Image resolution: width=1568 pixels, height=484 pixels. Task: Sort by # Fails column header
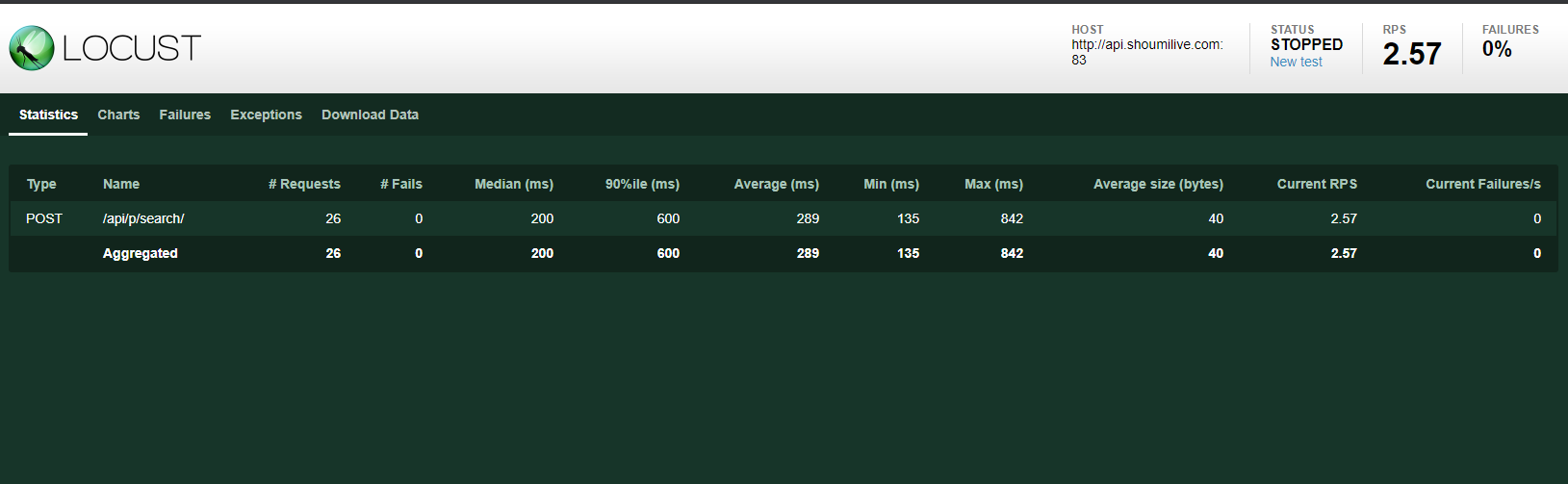[401, 184]
